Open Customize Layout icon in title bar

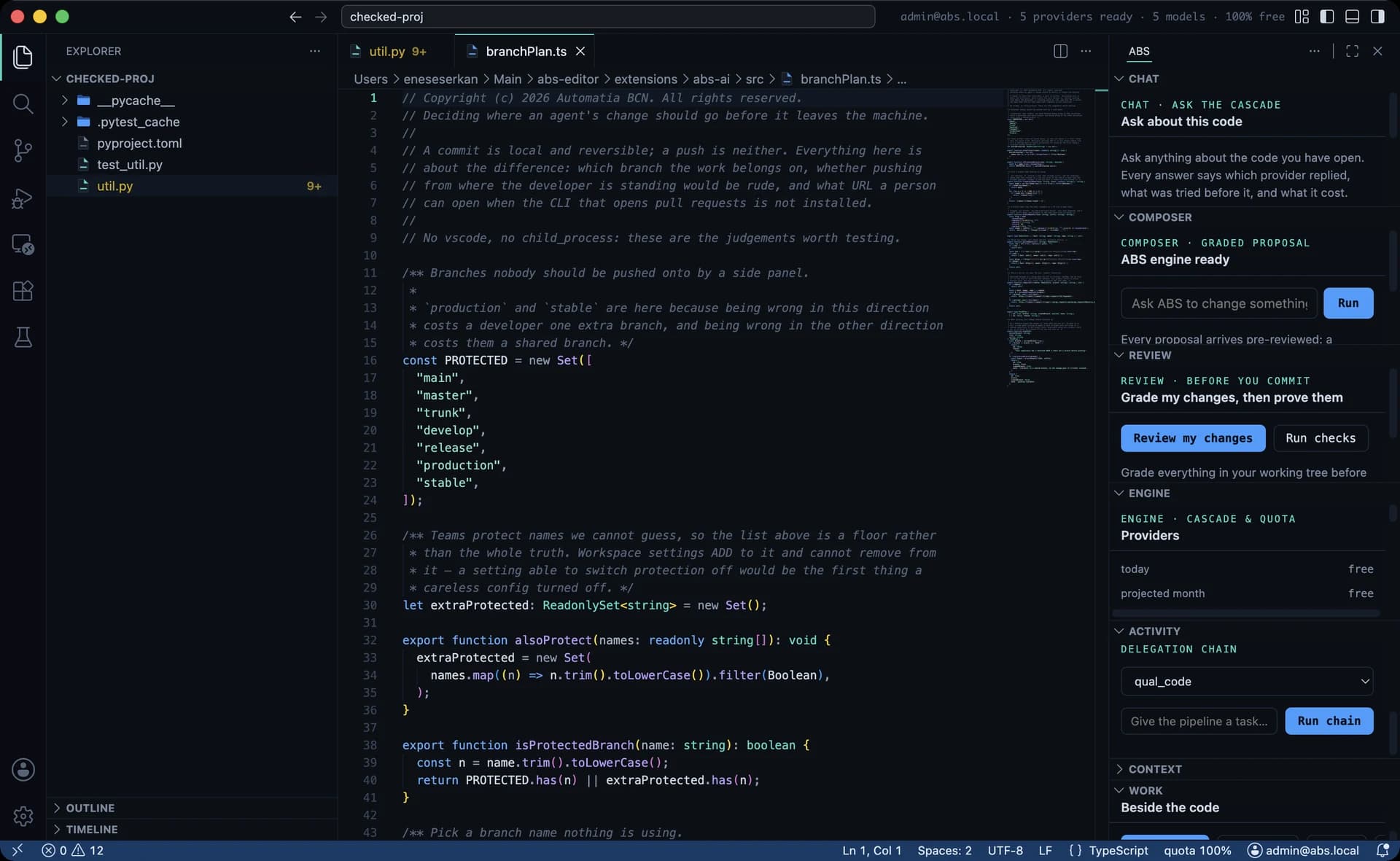[x=1302, y=17]
